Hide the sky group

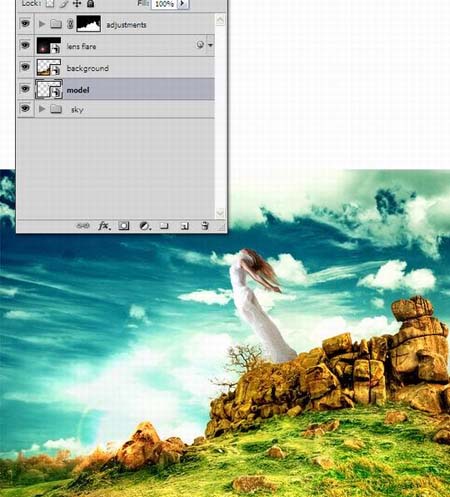[25, 109]
